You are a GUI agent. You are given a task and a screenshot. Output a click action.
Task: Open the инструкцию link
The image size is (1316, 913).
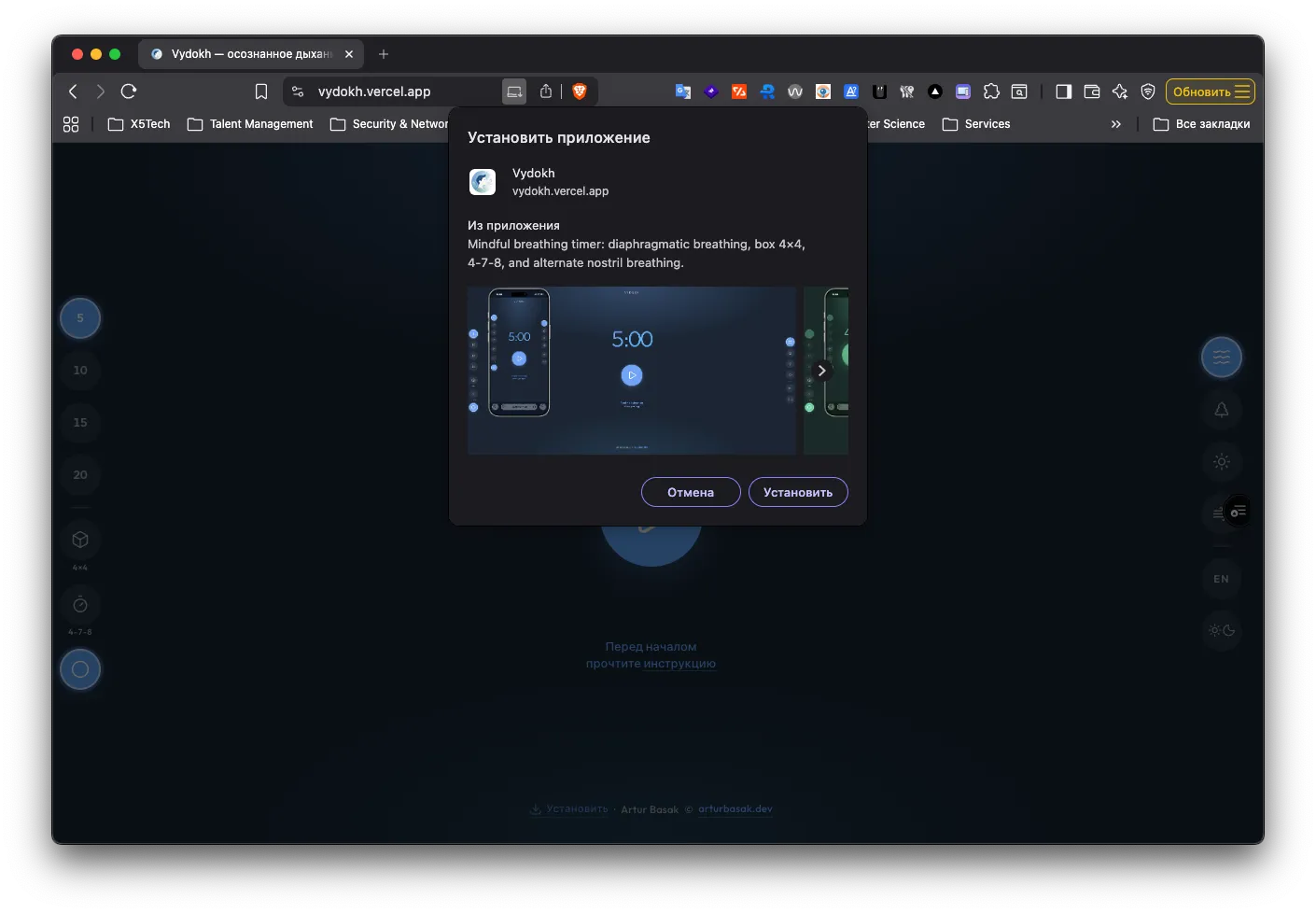(679, 664)
